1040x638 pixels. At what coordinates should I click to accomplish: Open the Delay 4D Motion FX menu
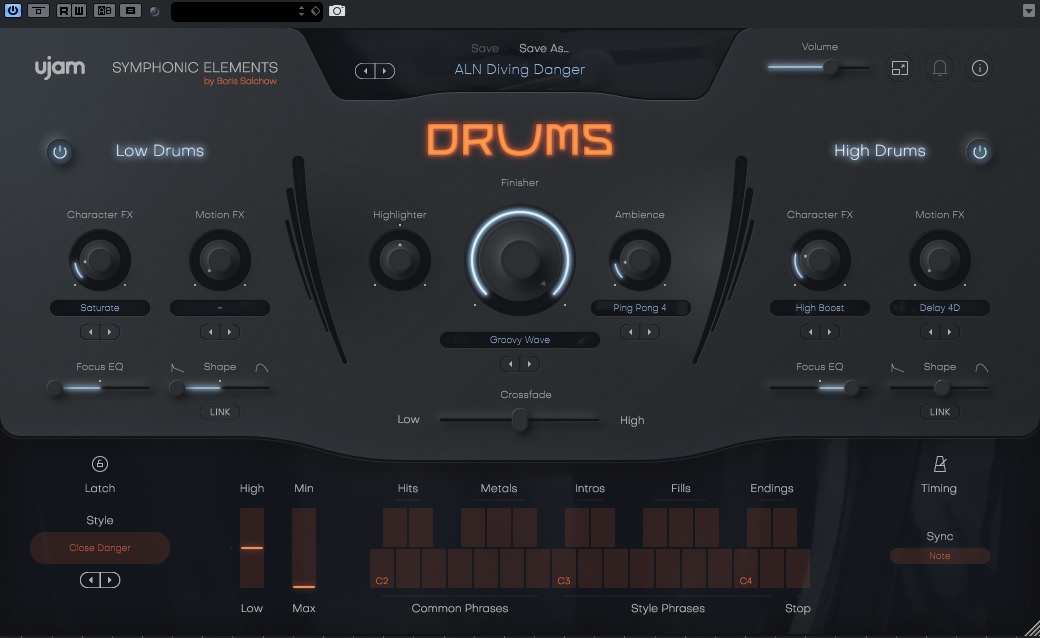point(940,308)
